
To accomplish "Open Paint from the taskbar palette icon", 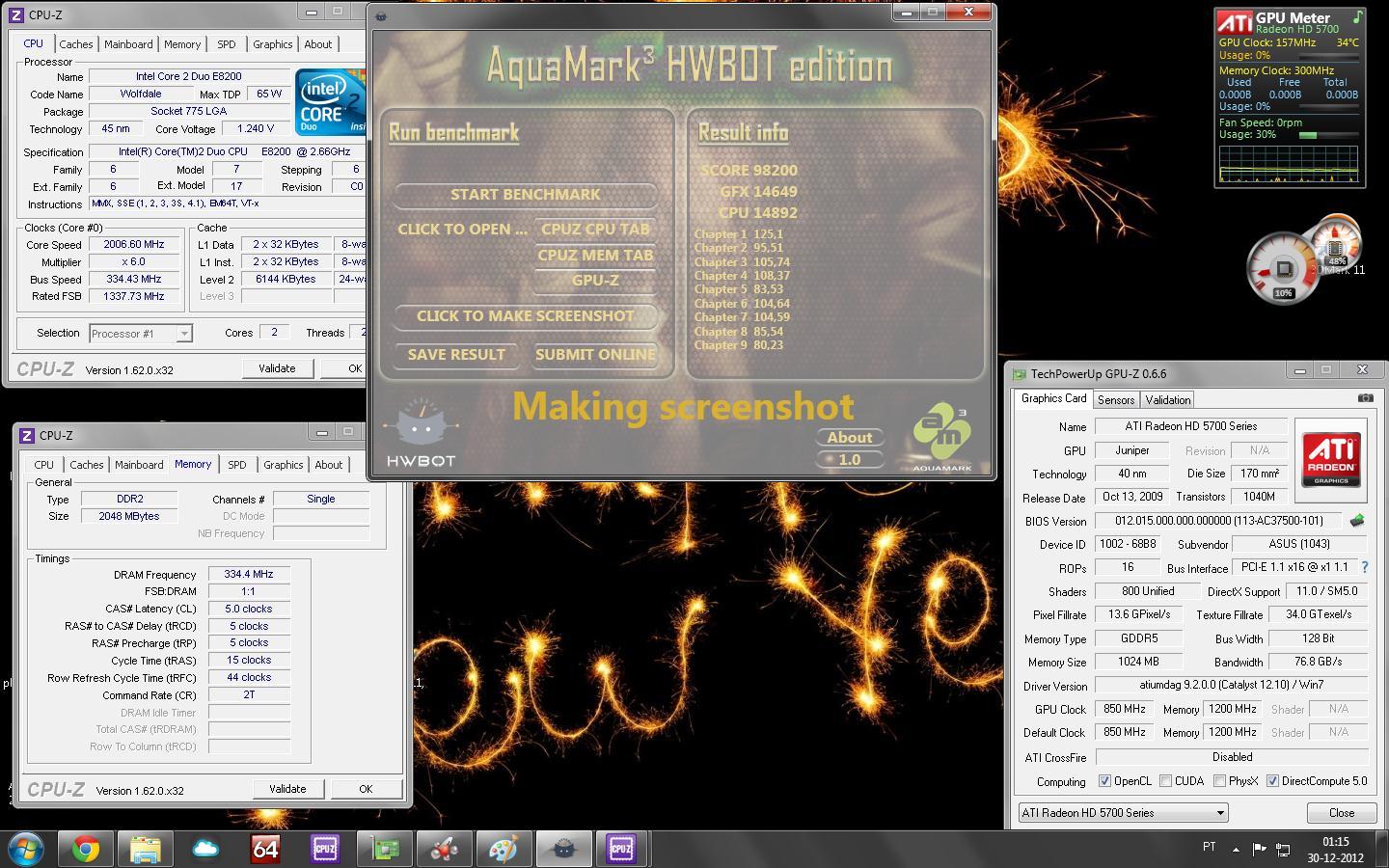I will tap(504, 849).
